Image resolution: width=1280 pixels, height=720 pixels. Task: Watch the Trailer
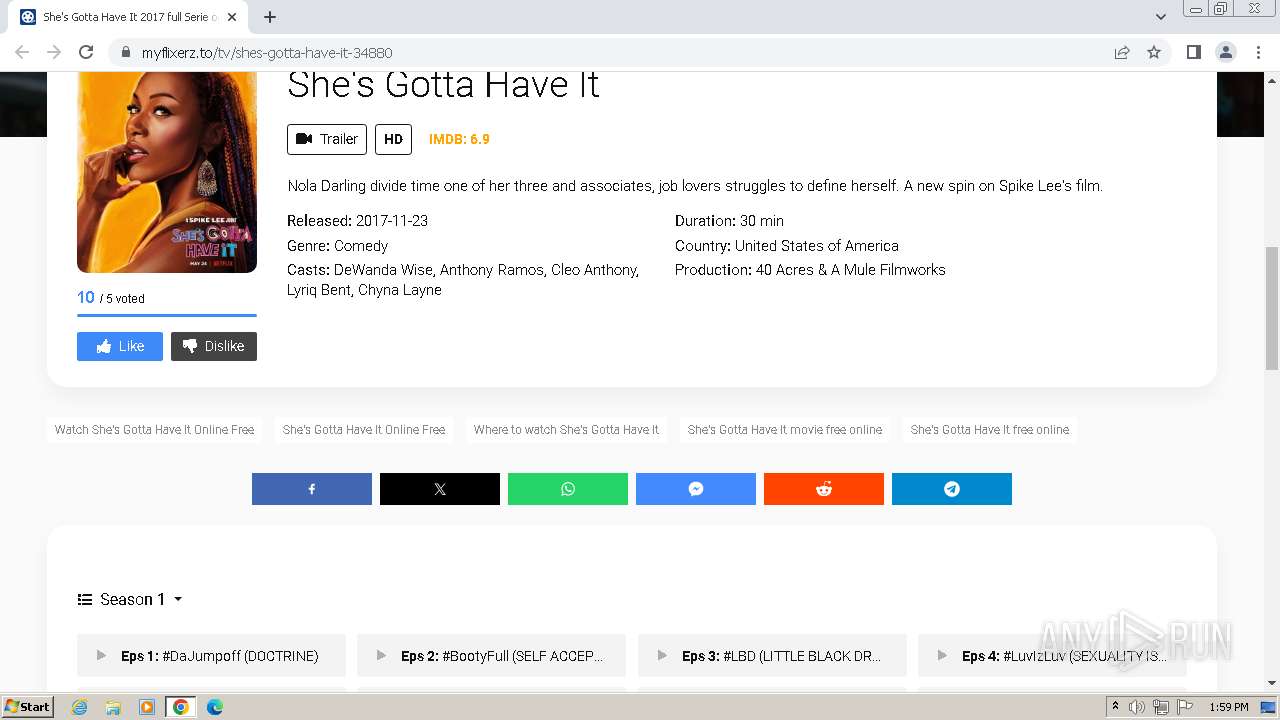(327, 139)
